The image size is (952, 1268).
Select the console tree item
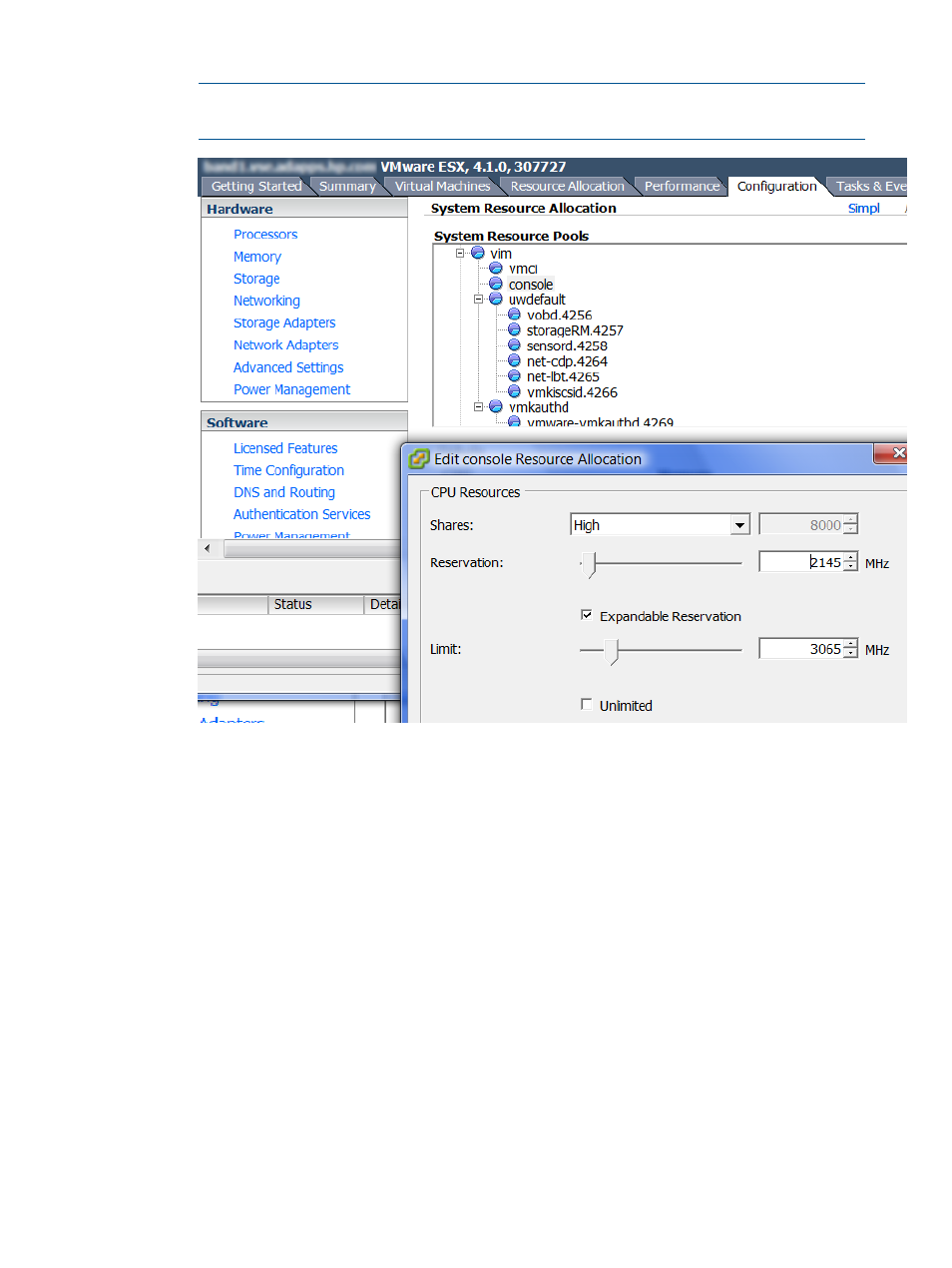pyautogui.click(x=530, y=284)
